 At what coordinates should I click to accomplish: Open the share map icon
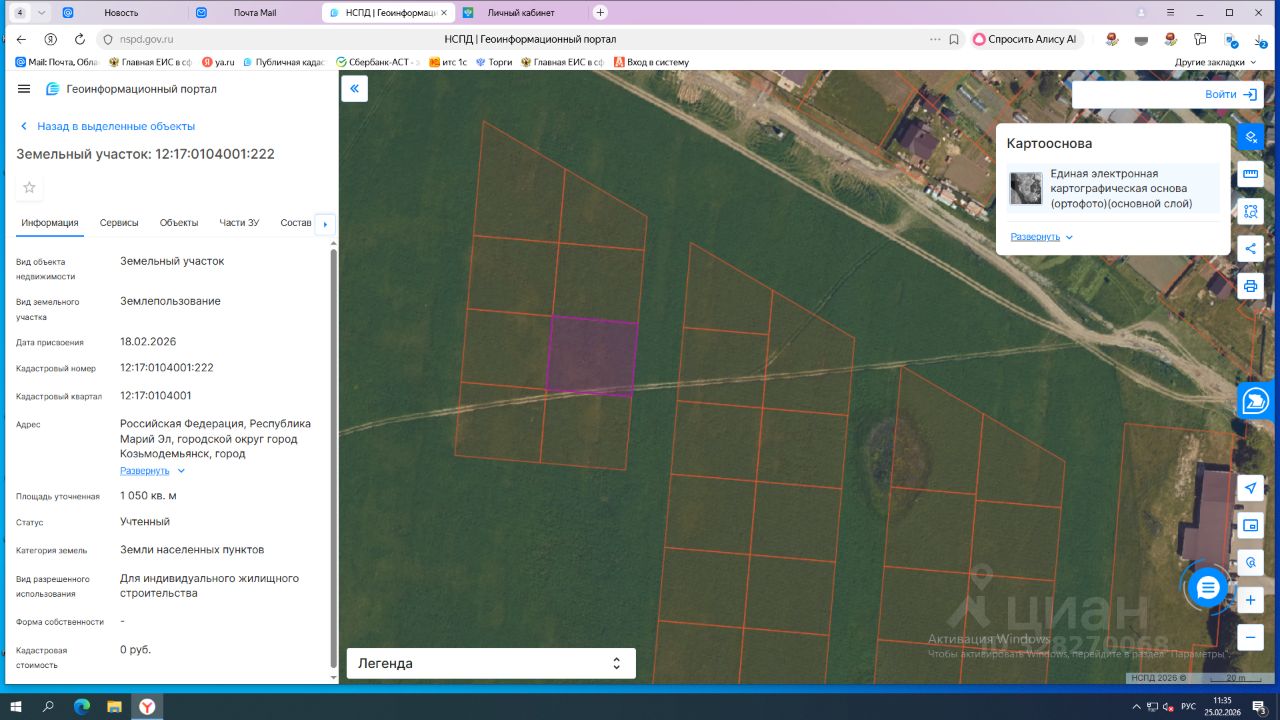(1250, 249)
